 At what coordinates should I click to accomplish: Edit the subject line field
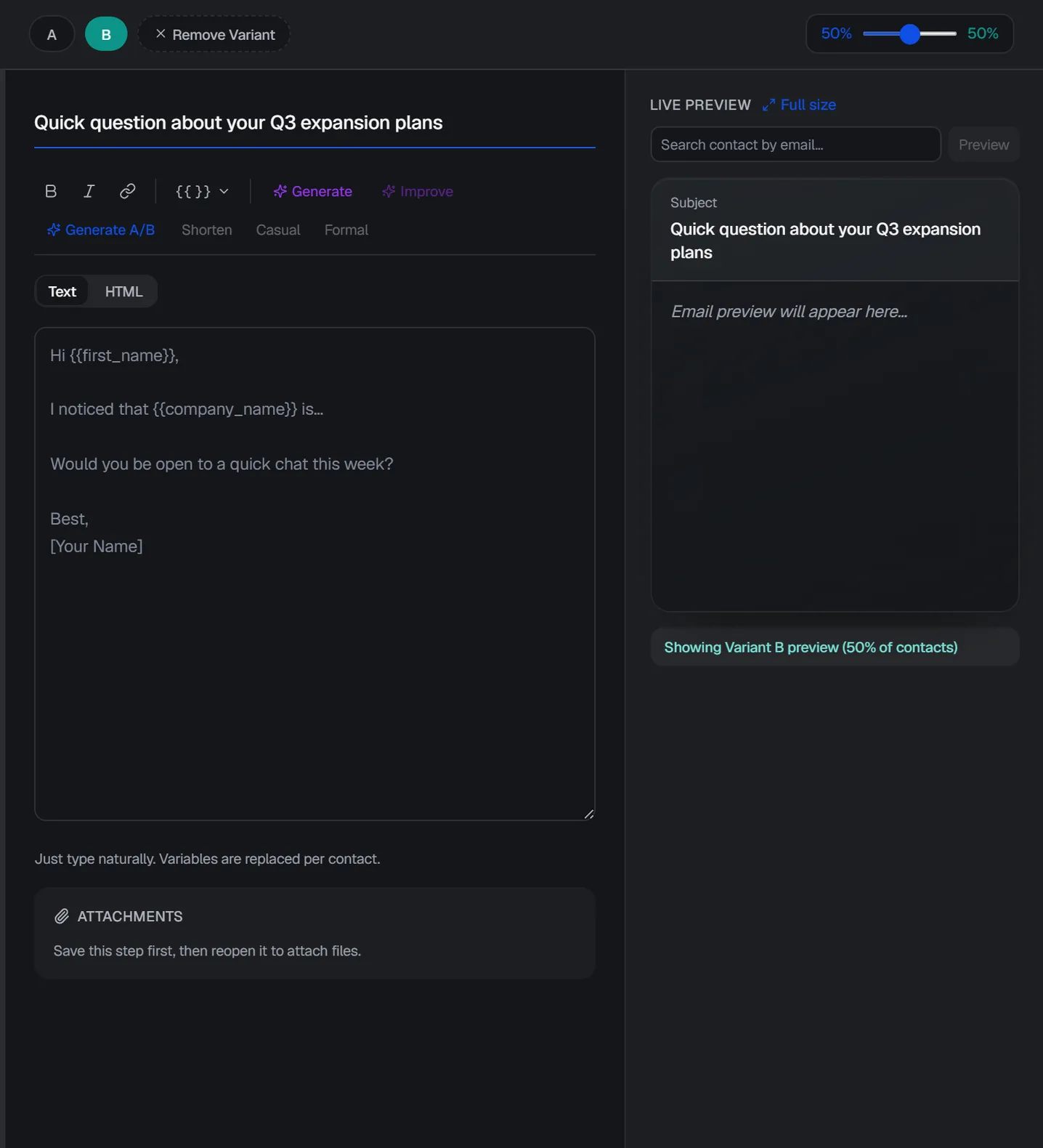coord(314,123)
